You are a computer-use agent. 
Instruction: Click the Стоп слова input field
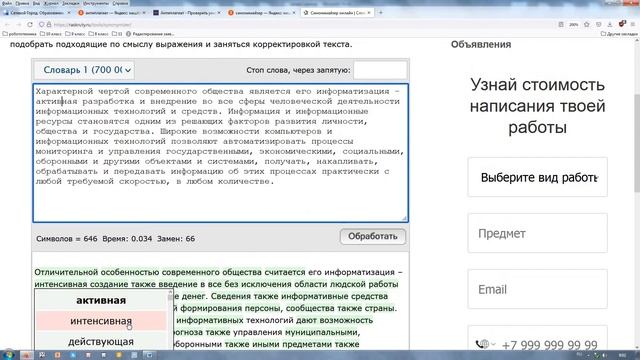click(x=380, y=70)
